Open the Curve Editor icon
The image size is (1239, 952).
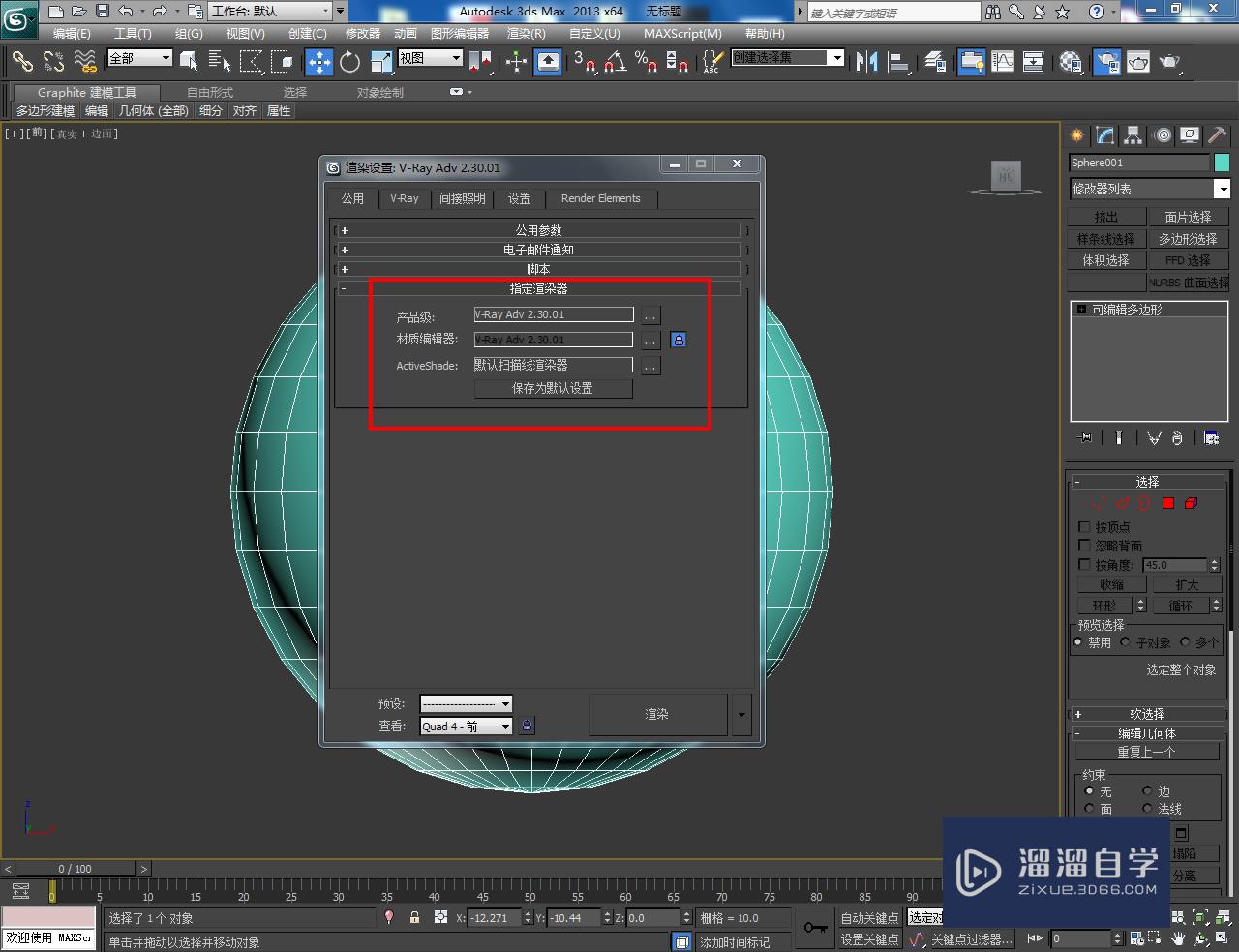1003,62
